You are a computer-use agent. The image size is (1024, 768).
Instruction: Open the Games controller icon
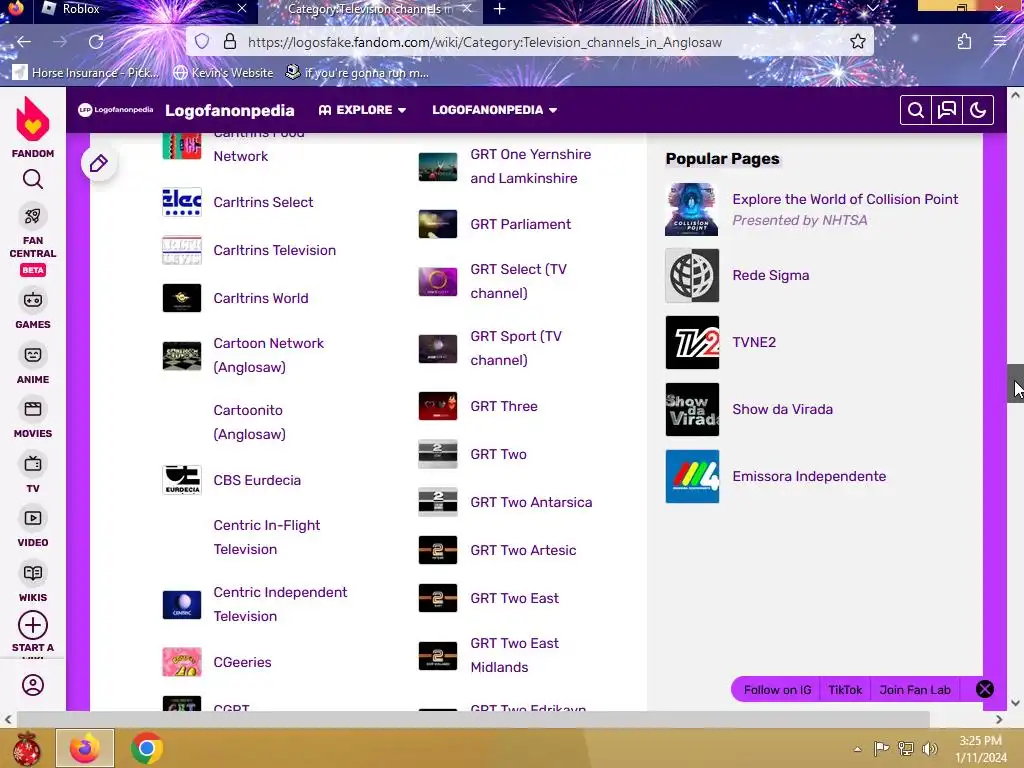[33, 300]
